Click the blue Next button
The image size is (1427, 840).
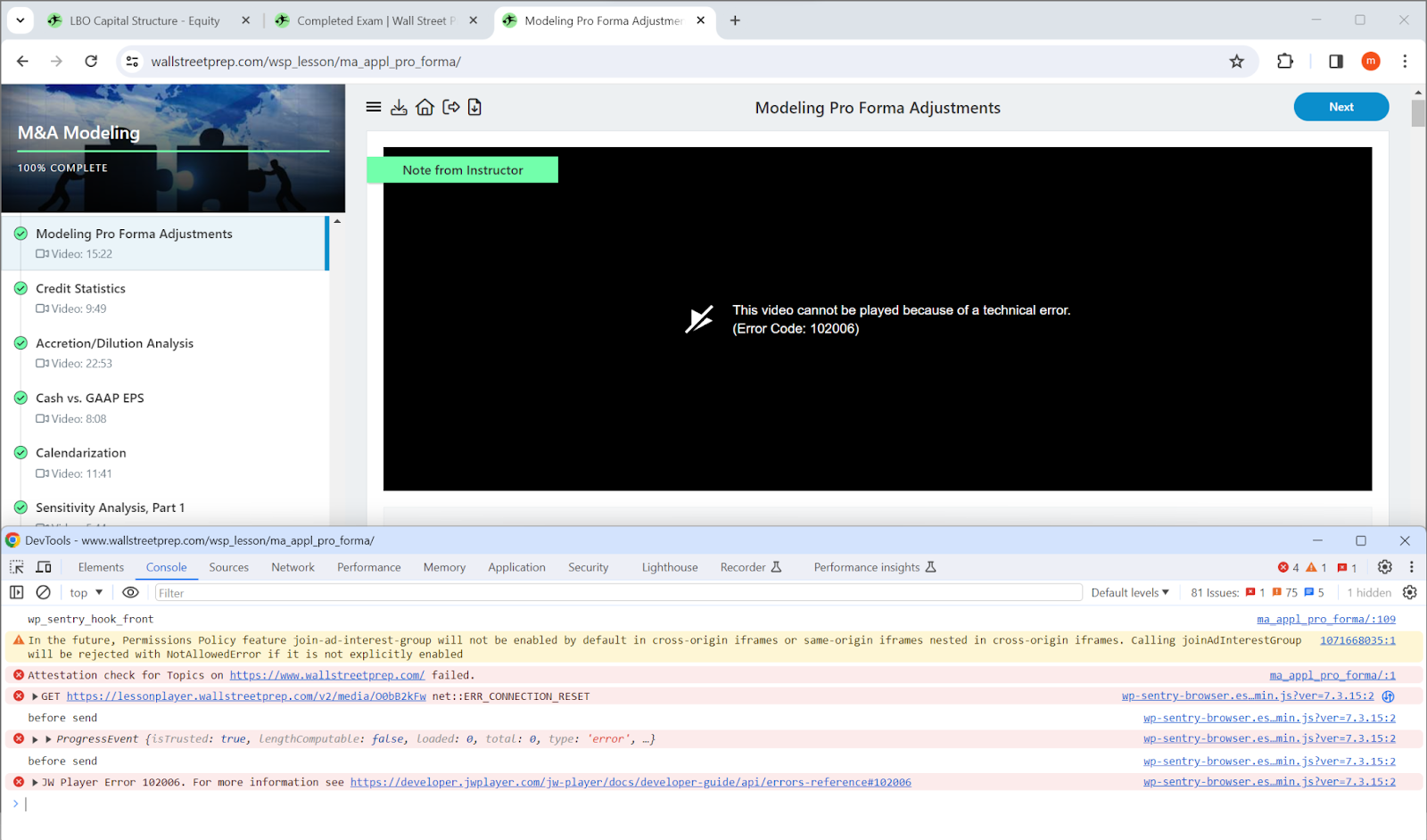pos(1340,107)
